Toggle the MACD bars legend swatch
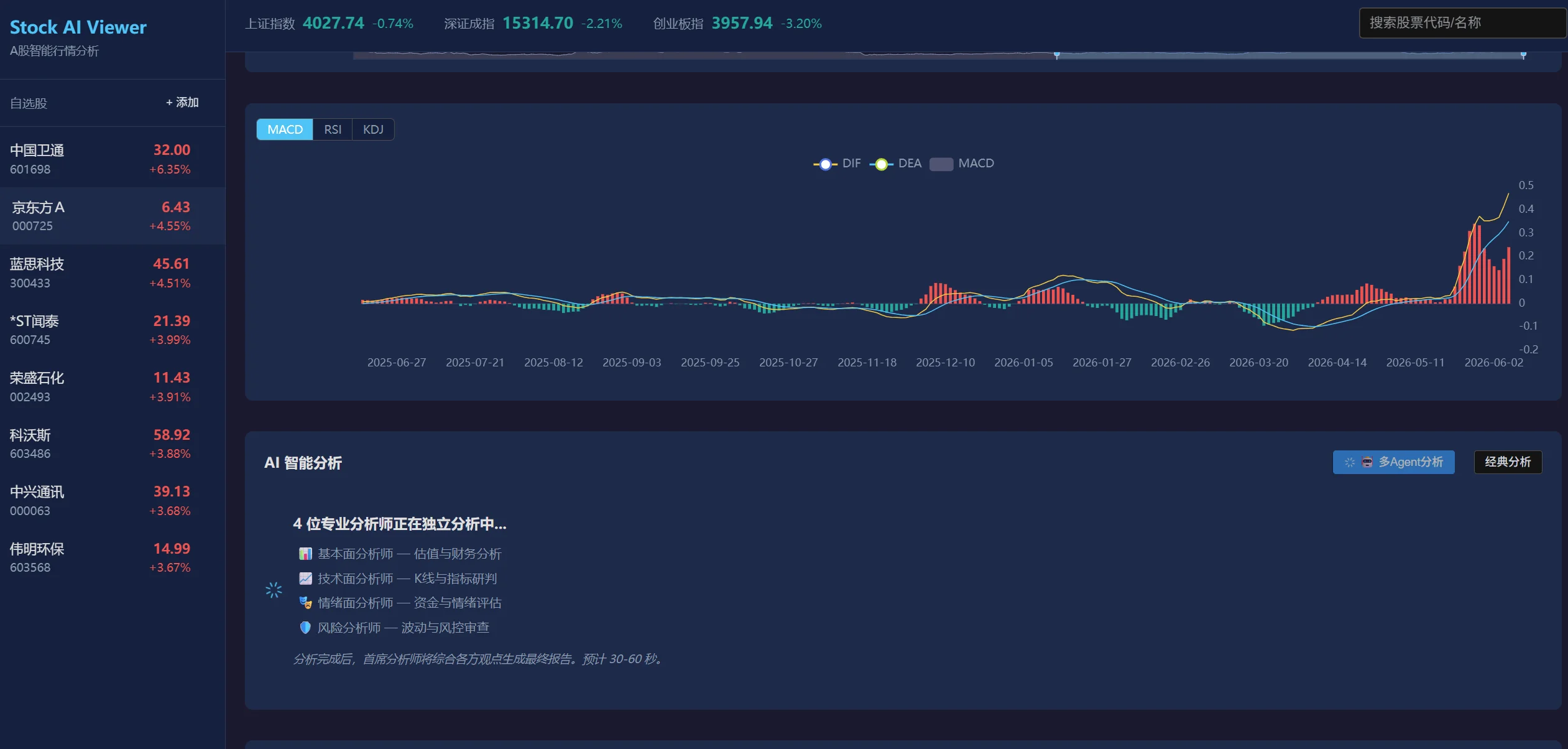 941,164
